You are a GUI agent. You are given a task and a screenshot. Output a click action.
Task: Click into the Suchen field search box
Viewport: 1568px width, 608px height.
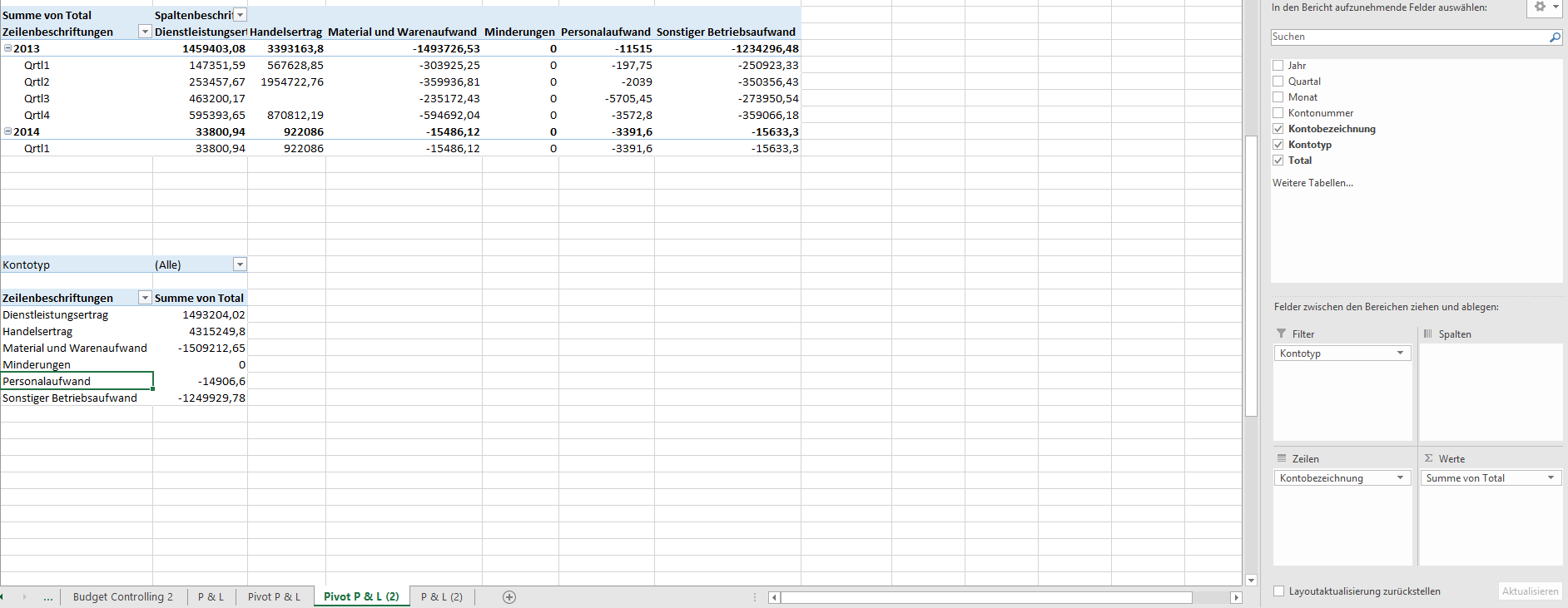[x=1407, y=37]
